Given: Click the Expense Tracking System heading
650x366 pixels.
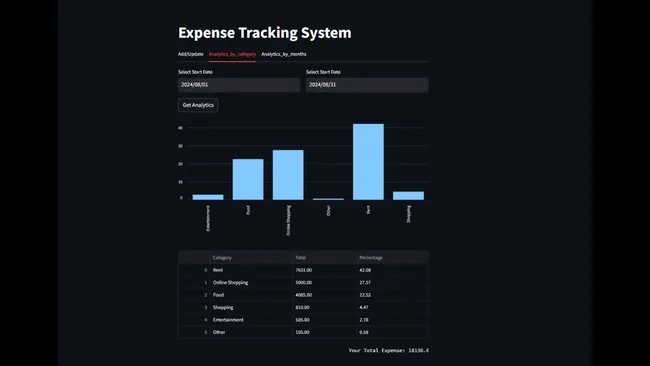Looking at the screenshot, I should click(x=265, y=33).
